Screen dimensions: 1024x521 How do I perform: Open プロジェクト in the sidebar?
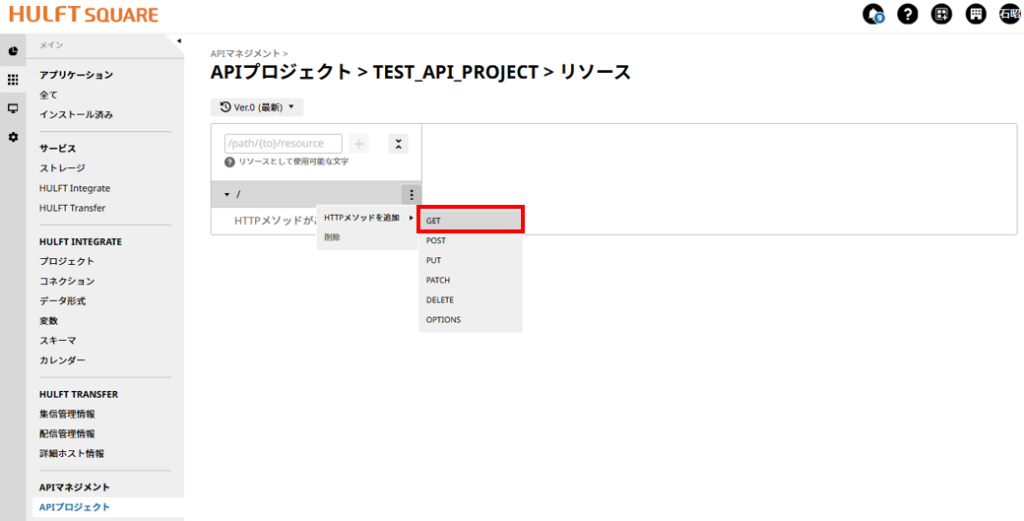pyautogui.click(x=67, y=261)
